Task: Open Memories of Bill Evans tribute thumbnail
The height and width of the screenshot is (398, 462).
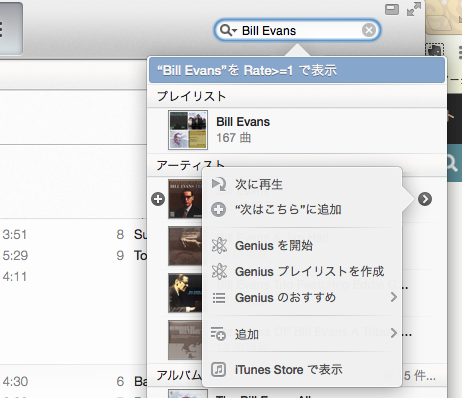Action: point(185,340)
